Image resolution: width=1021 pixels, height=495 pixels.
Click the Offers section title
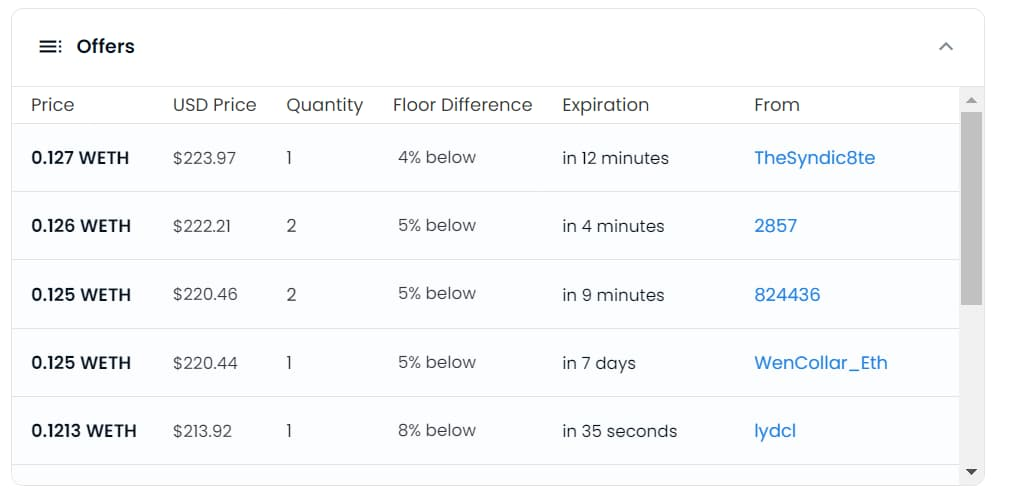click(x=105, y=47)
